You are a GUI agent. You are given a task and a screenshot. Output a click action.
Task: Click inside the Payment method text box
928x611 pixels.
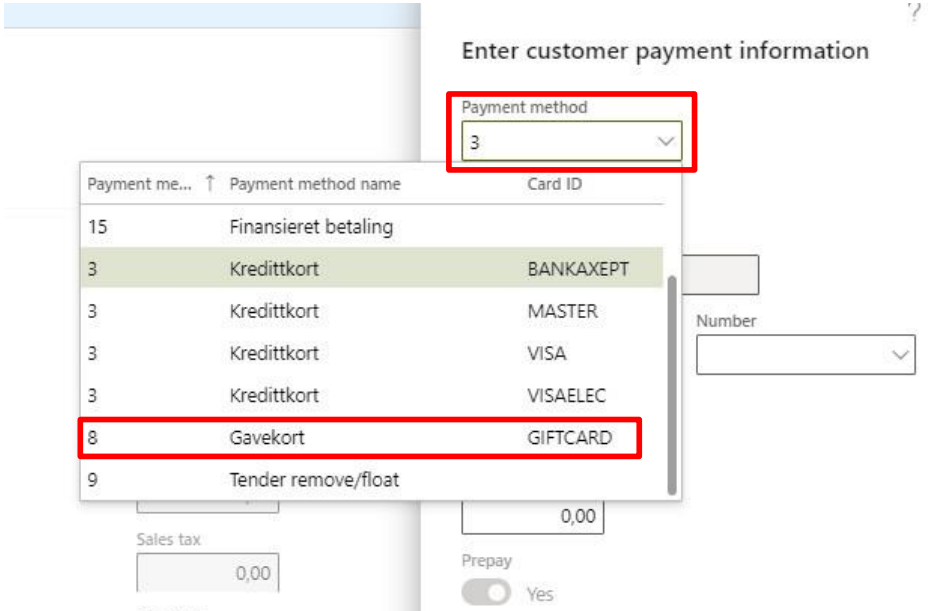pyautogui.click(x=555, y=143)
